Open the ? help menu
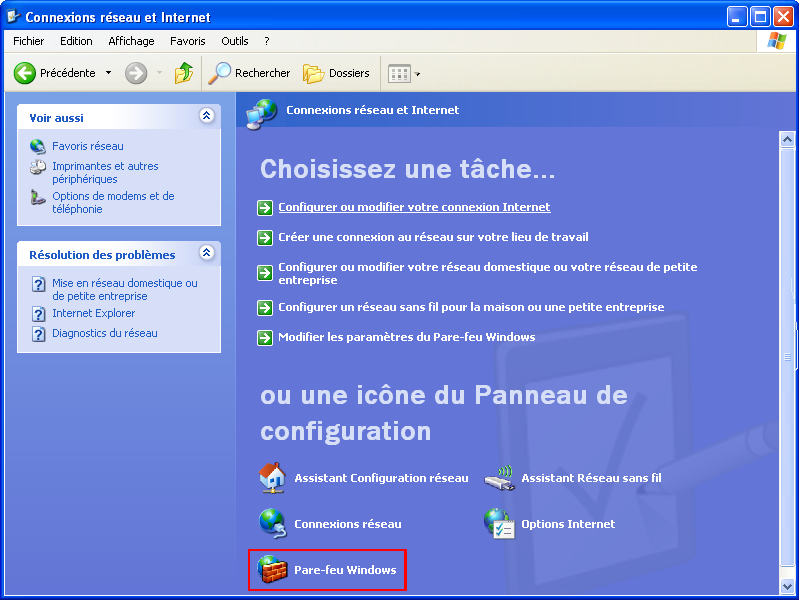 (x=267, y=41)
